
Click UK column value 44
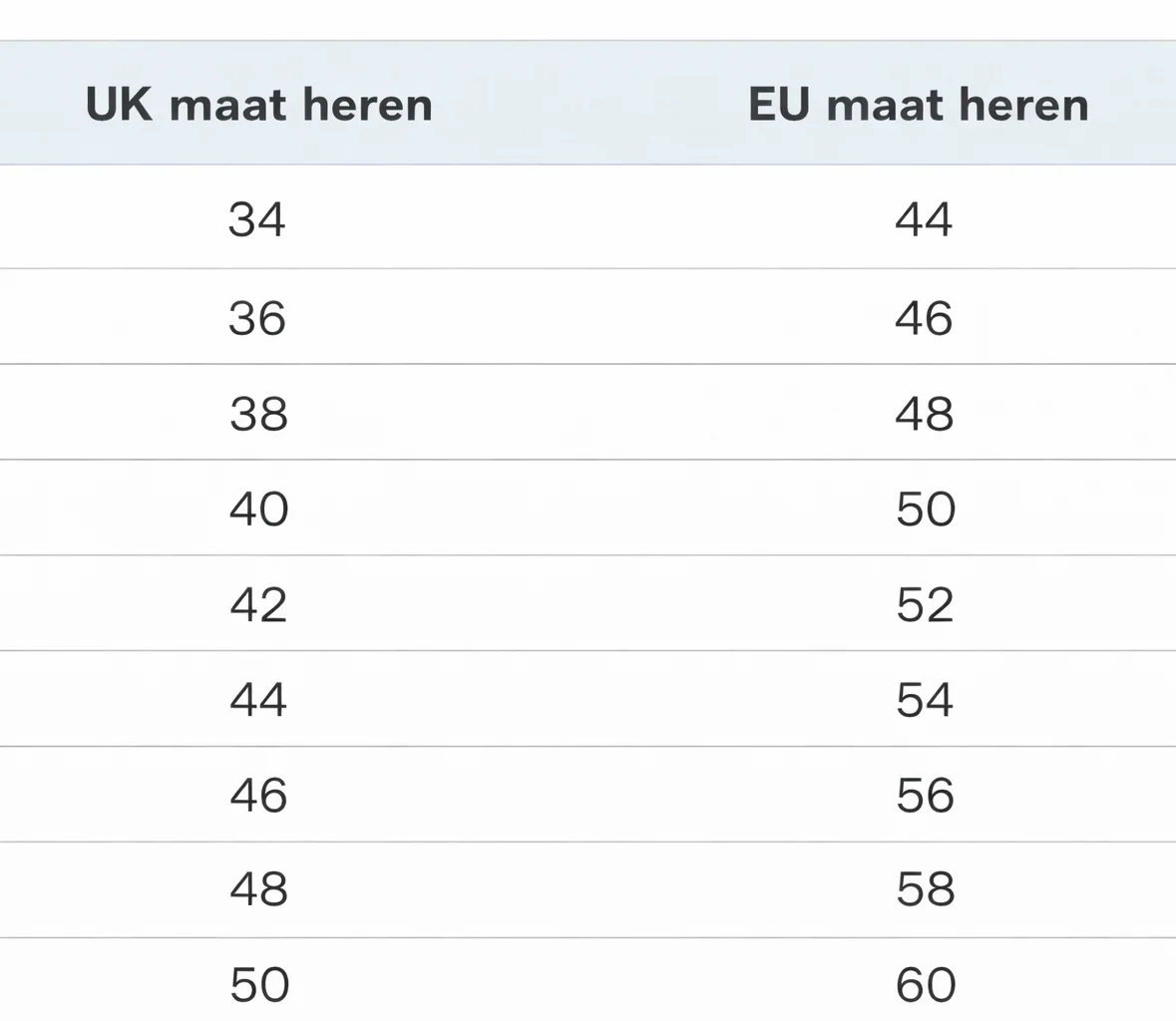[258, 700]
